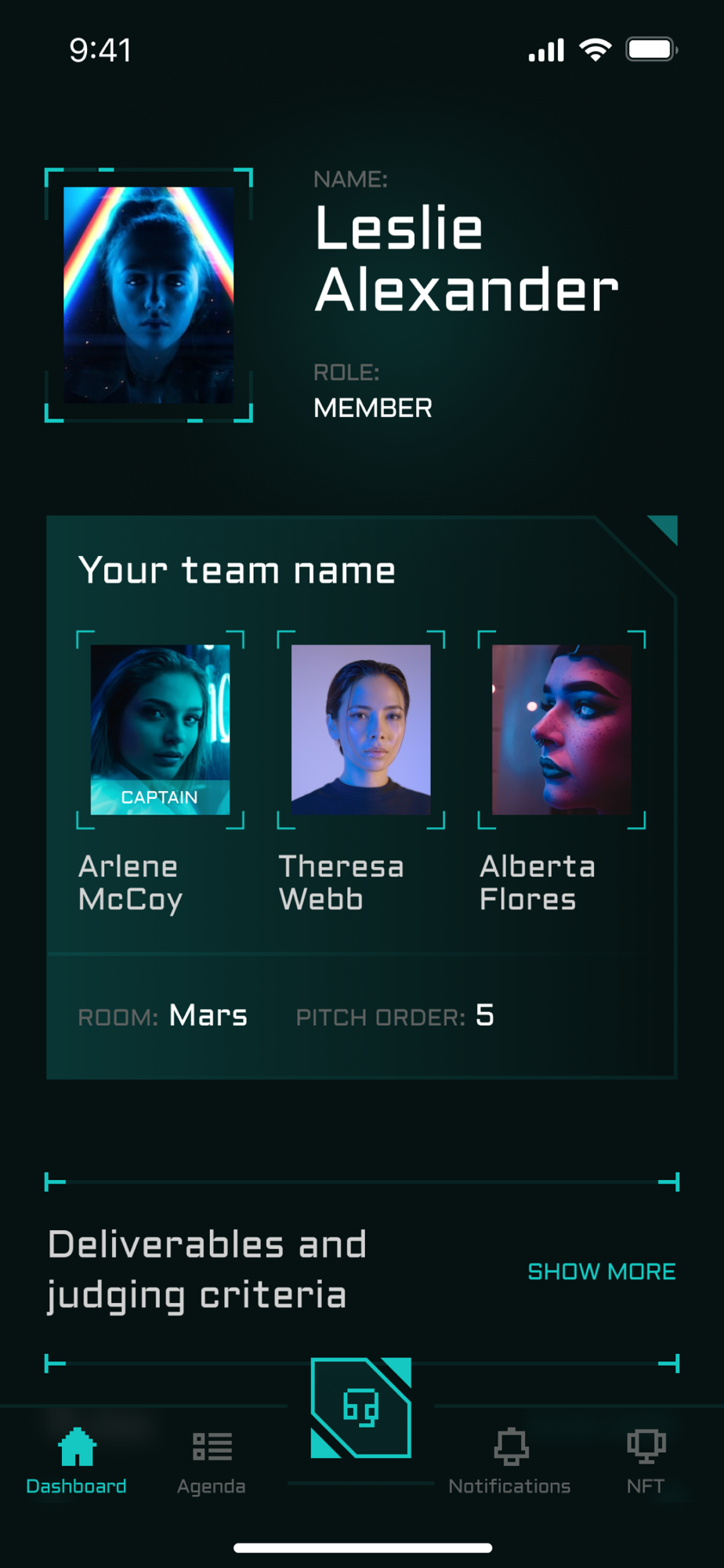724x1568 pixels.
Task: Select Arlene McCoy's captain photo
Action: (x=161, y=729)
